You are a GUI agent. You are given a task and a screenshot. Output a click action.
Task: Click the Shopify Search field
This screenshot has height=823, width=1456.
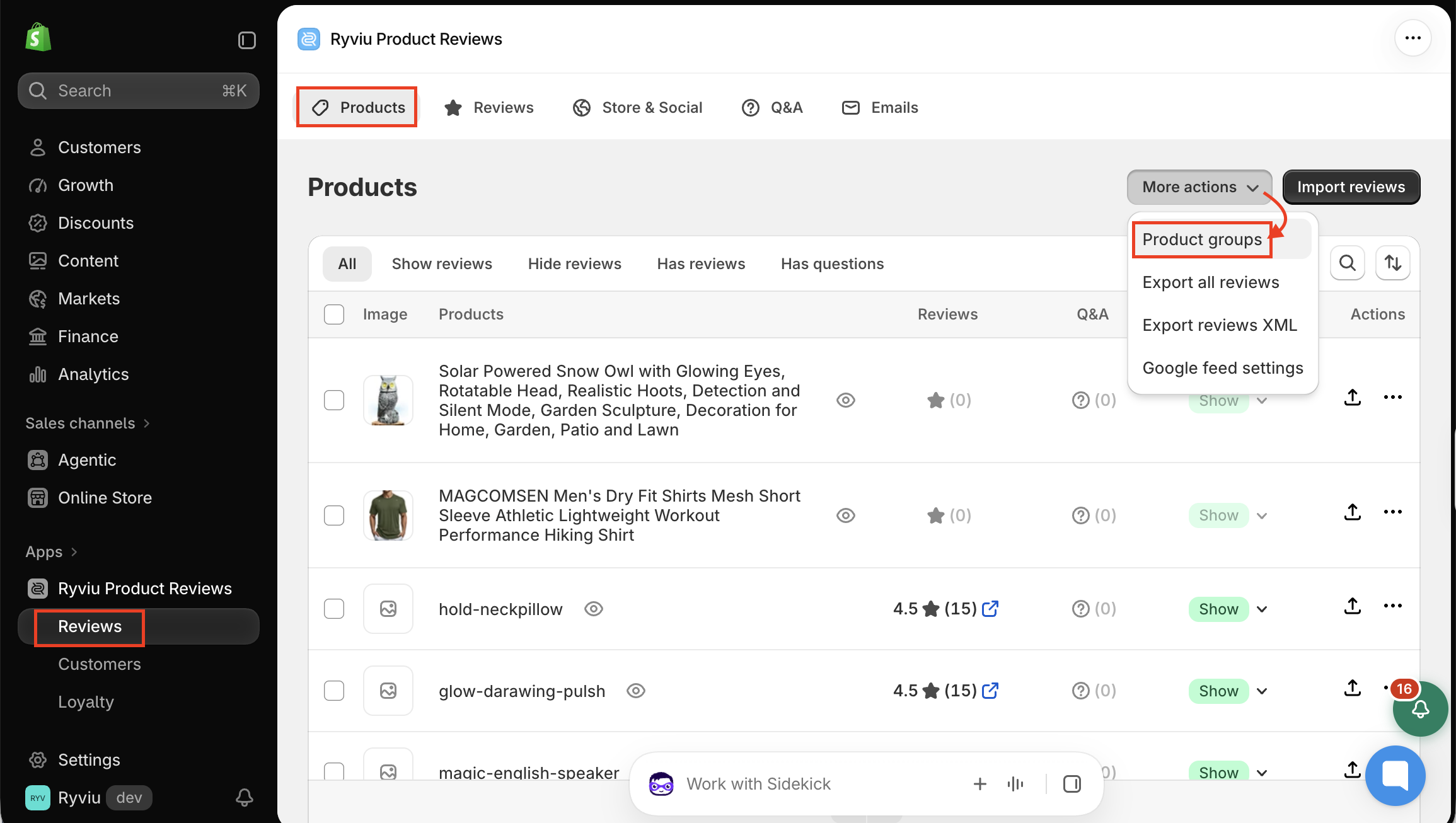pos(139,91)
